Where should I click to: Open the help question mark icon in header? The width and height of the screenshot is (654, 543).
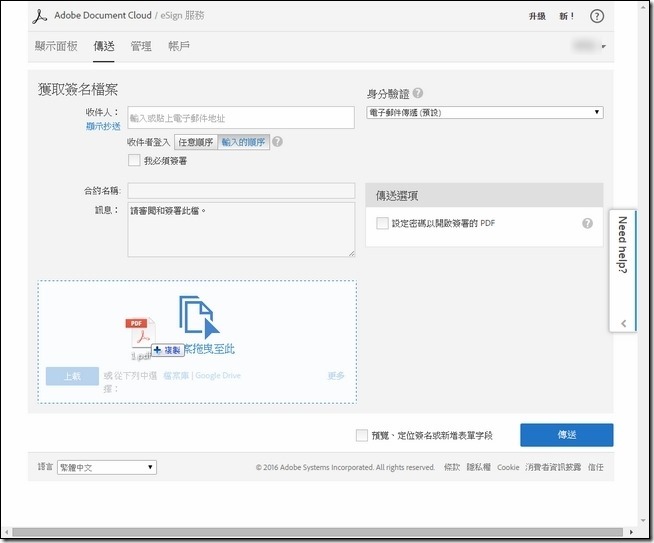click(x=597, y=16)
